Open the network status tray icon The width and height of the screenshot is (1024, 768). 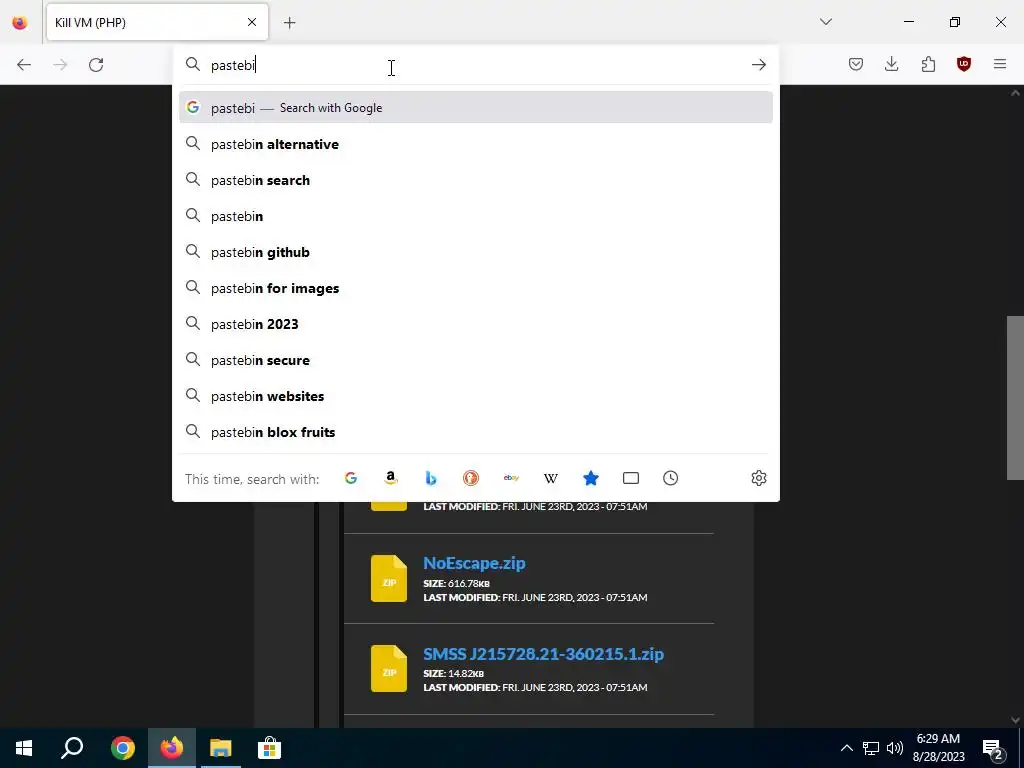(871, 748)
